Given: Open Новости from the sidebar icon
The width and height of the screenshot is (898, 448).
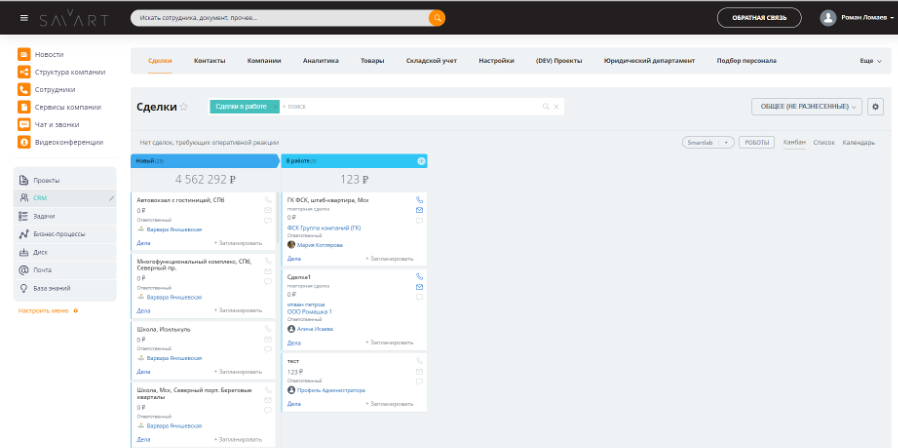Looking at the screenshot, I should 24,54.
